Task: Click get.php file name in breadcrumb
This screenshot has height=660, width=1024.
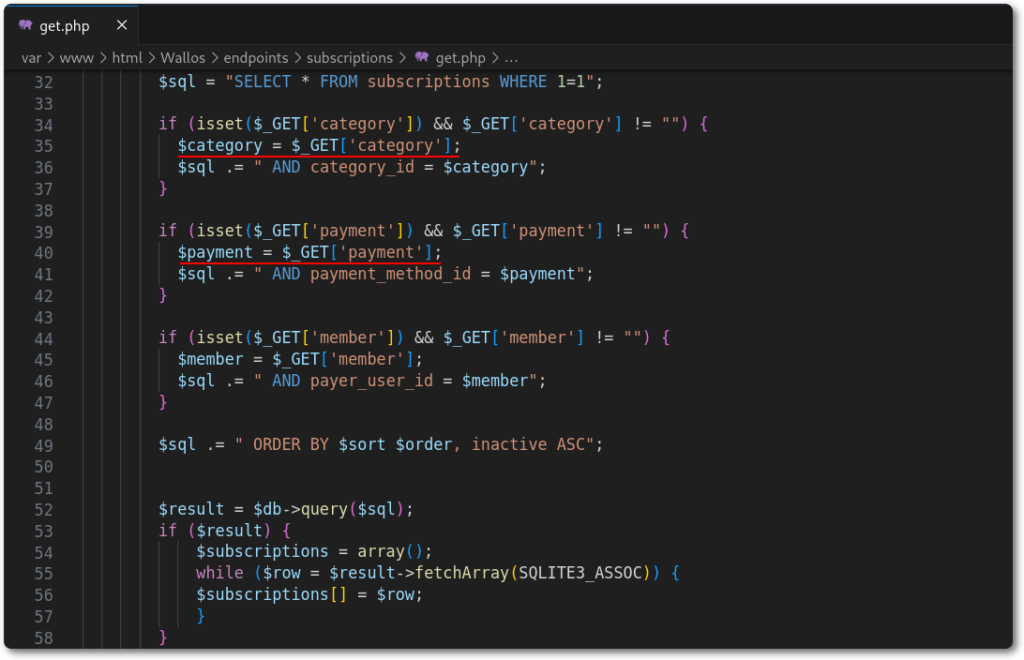Action: click(x=459, y=57)
